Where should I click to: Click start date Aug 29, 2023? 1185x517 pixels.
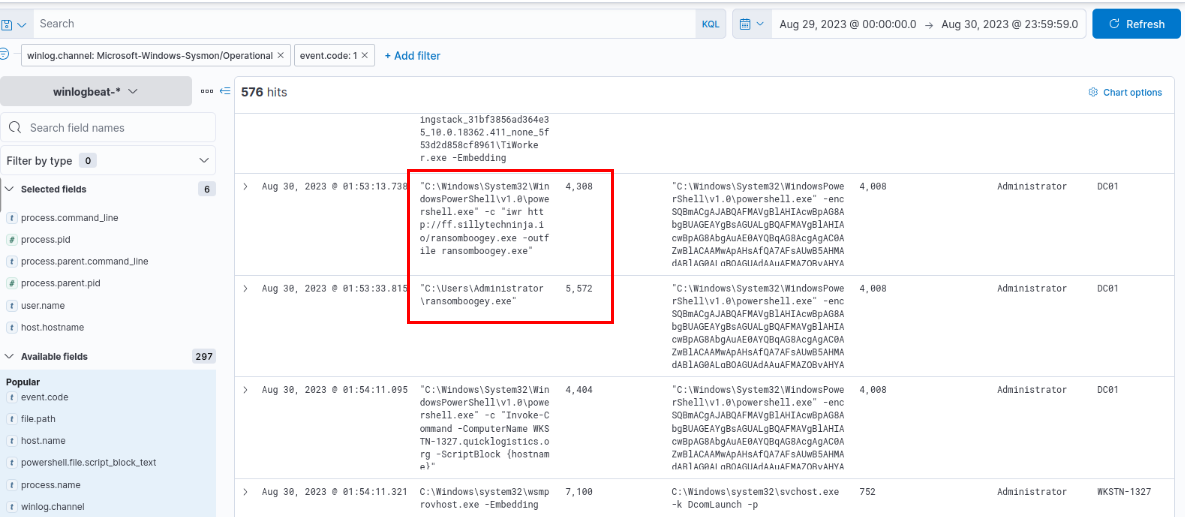(x=847, y=24)
